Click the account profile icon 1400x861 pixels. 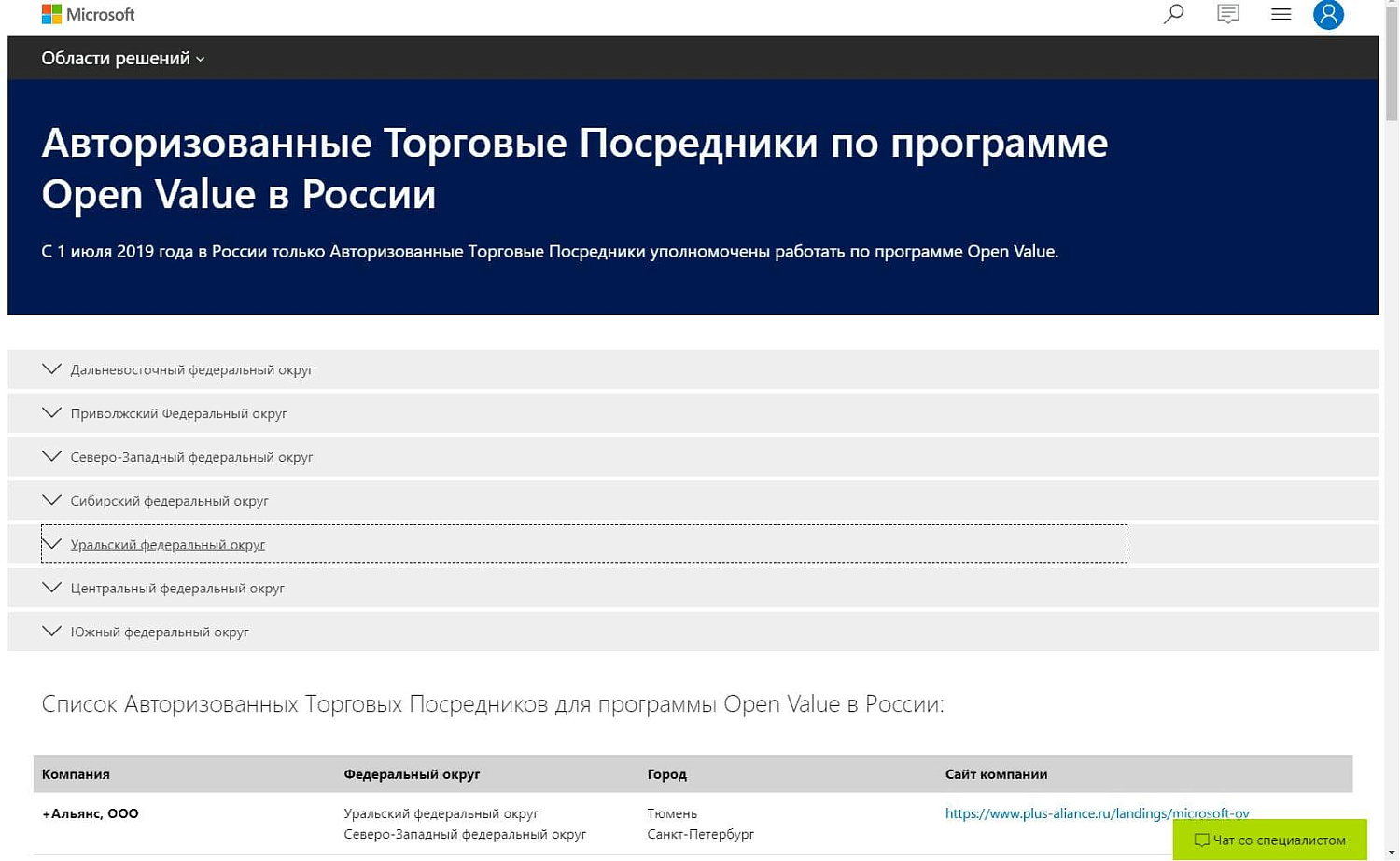pyautogui.click(x=1328, y=13)
